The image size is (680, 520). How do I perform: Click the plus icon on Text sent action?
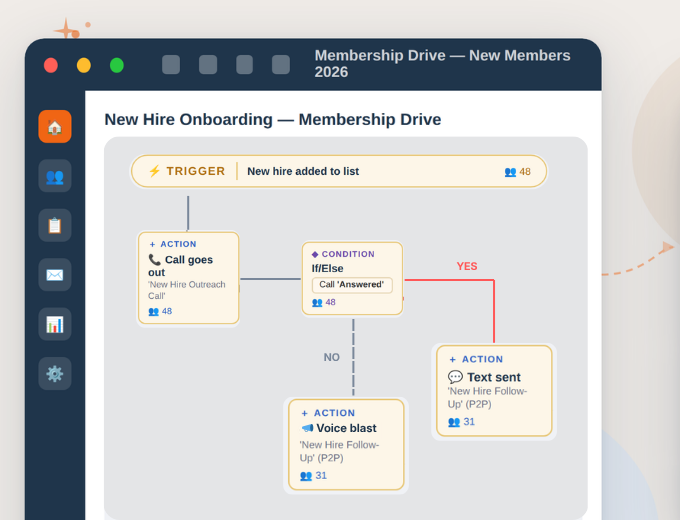coord(452,359)
